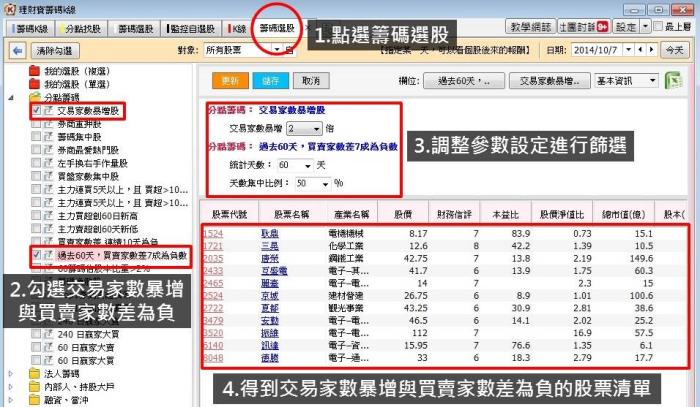Click the 今天 button
This screenshot has width=700, height=407.
point(675,50)
